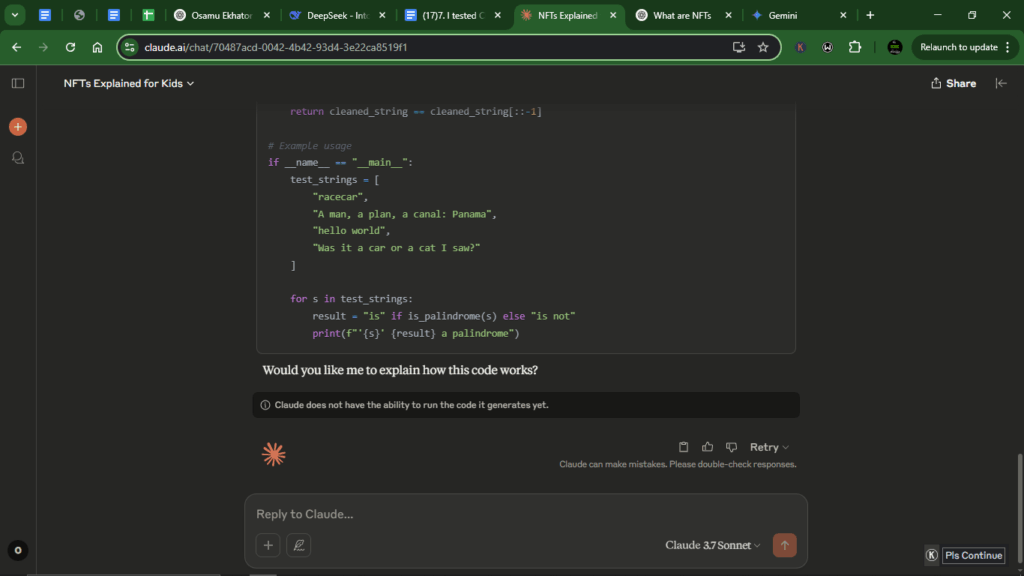Open the writing style icon in composer

pos(298,545)
